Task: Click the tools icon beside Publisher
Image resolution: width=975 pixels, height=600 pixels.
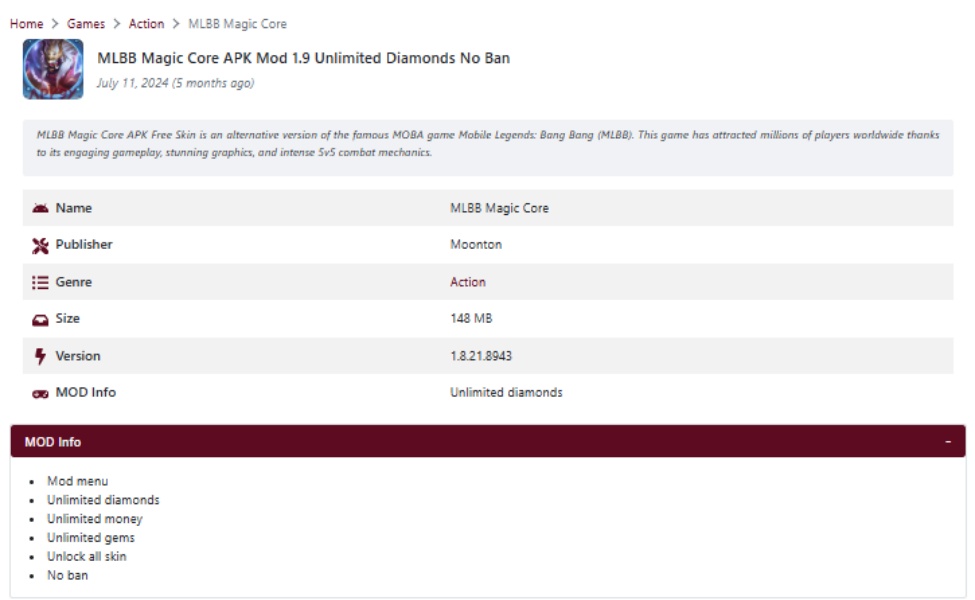Action: pos(40,246)
